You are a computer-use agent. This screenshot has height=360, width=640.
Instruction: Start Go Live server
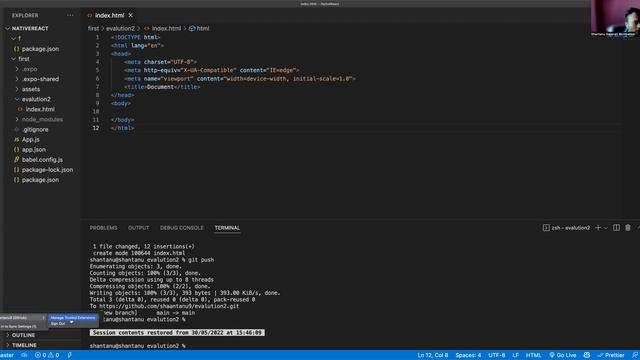pyautogui.click(x=562, y=355)
